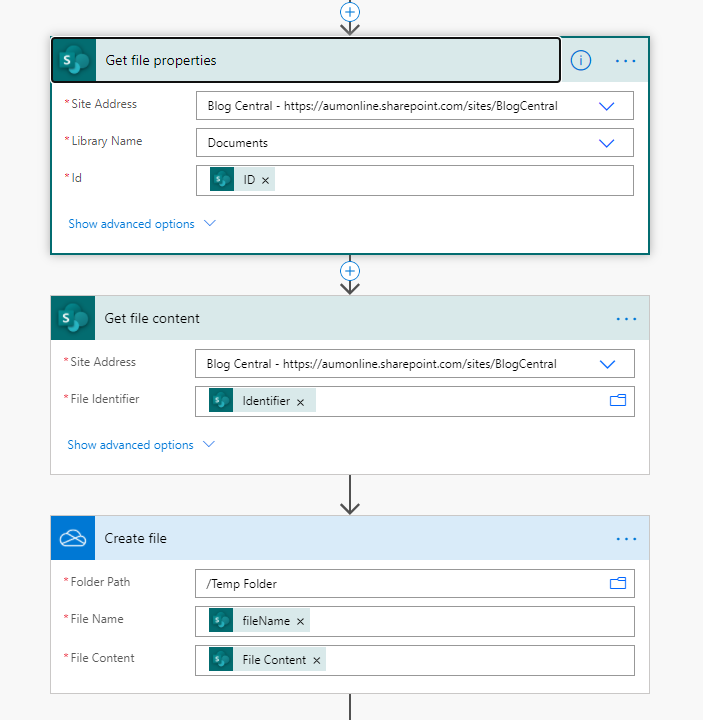The width and height of the screenshot is (703, 720).
Task: Click chevron beside advanced options in Get file content
Action: point(209,444)
